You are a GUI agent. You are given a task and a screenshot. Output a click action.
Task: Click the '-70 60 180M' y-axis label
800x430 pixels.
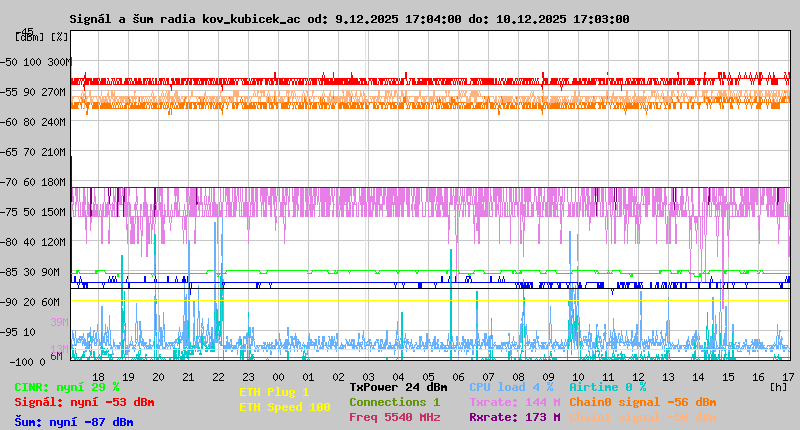point(33,182)
